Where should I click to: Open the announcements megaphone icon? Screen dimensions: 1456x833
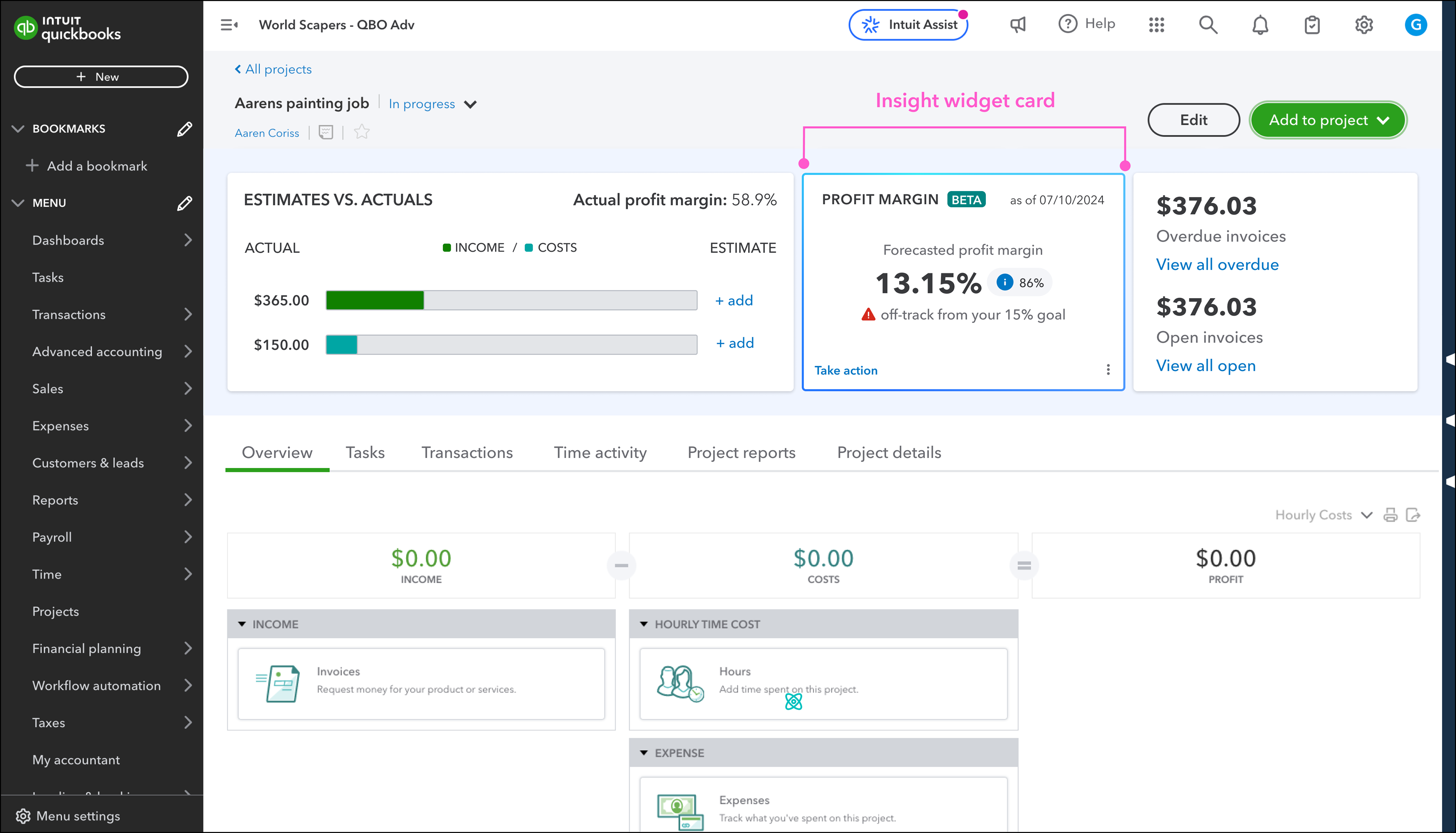(1018, 25)
